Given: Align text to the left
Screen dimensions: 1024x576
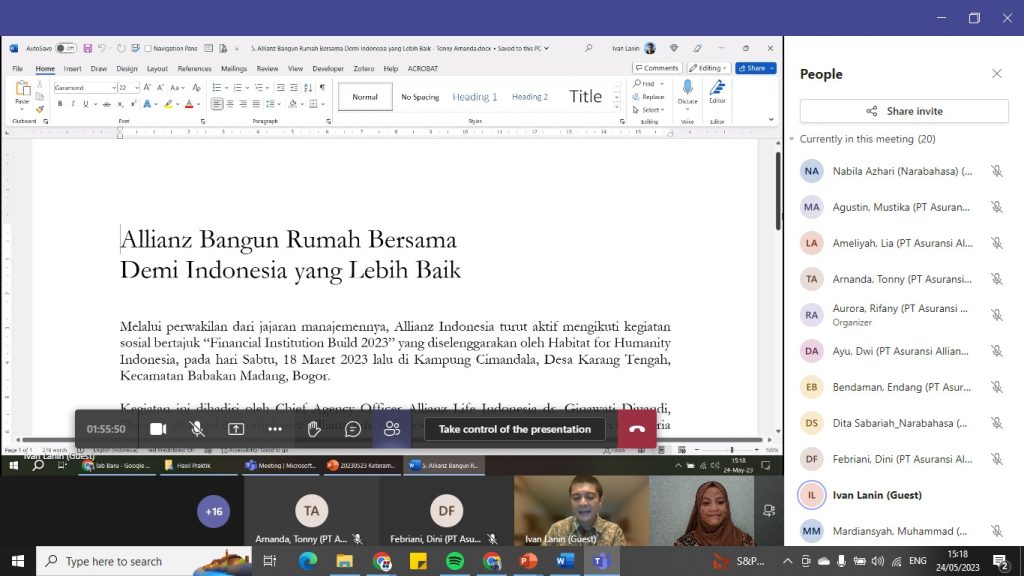Looking at the screenshot, I should [217, 104].
